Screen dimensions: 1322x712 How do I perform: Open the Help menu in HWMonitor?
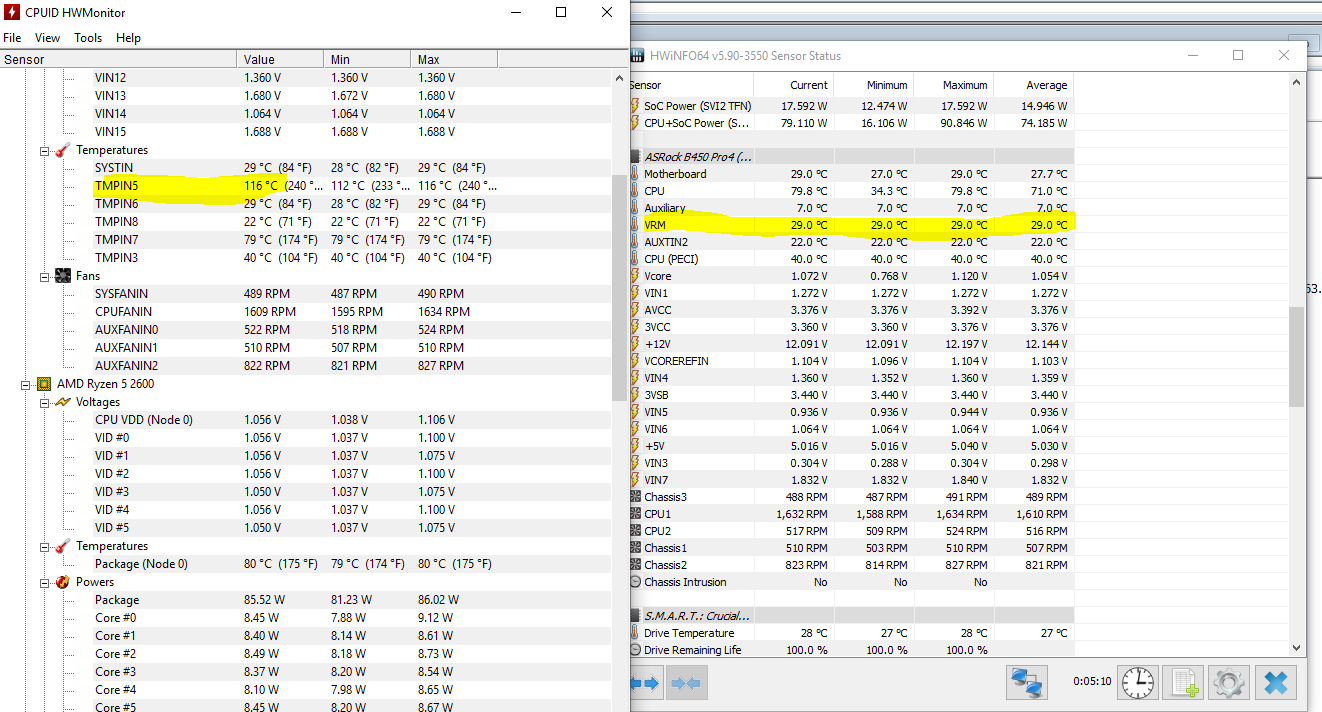click(x=128, y=38)
